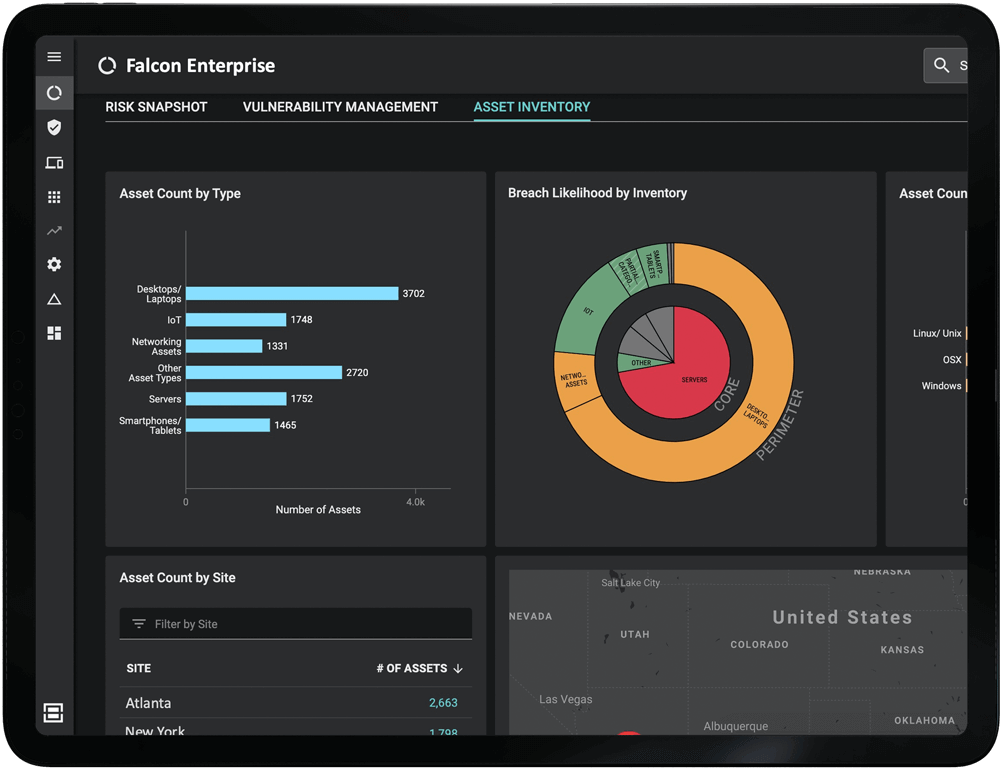Viewport: 1000px width, 768px height.
Task: Open the trend line sidebar icon
Action: click(x=54, y=230)
